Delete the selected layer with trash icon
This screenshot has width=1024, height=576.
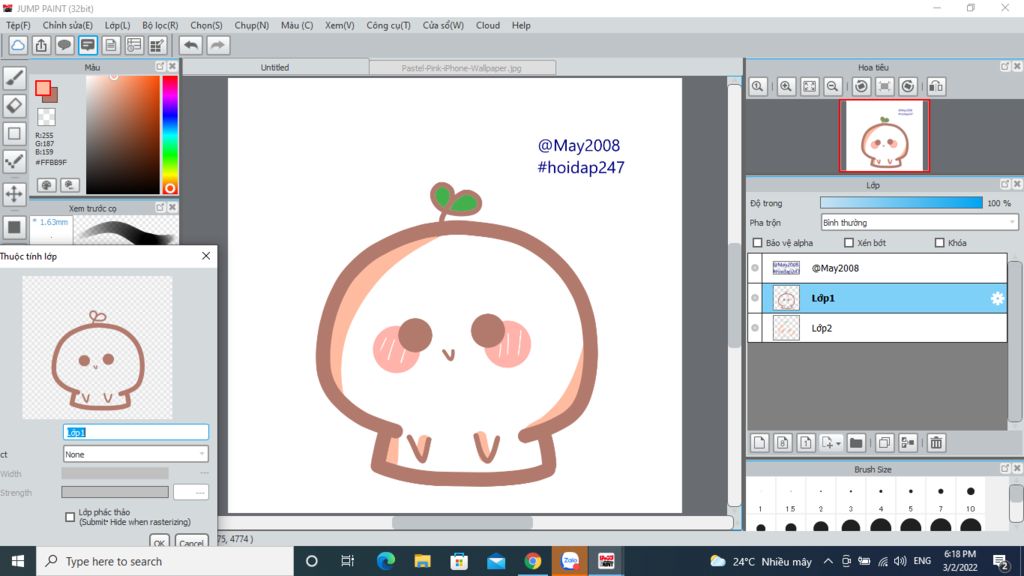(936, 443)
